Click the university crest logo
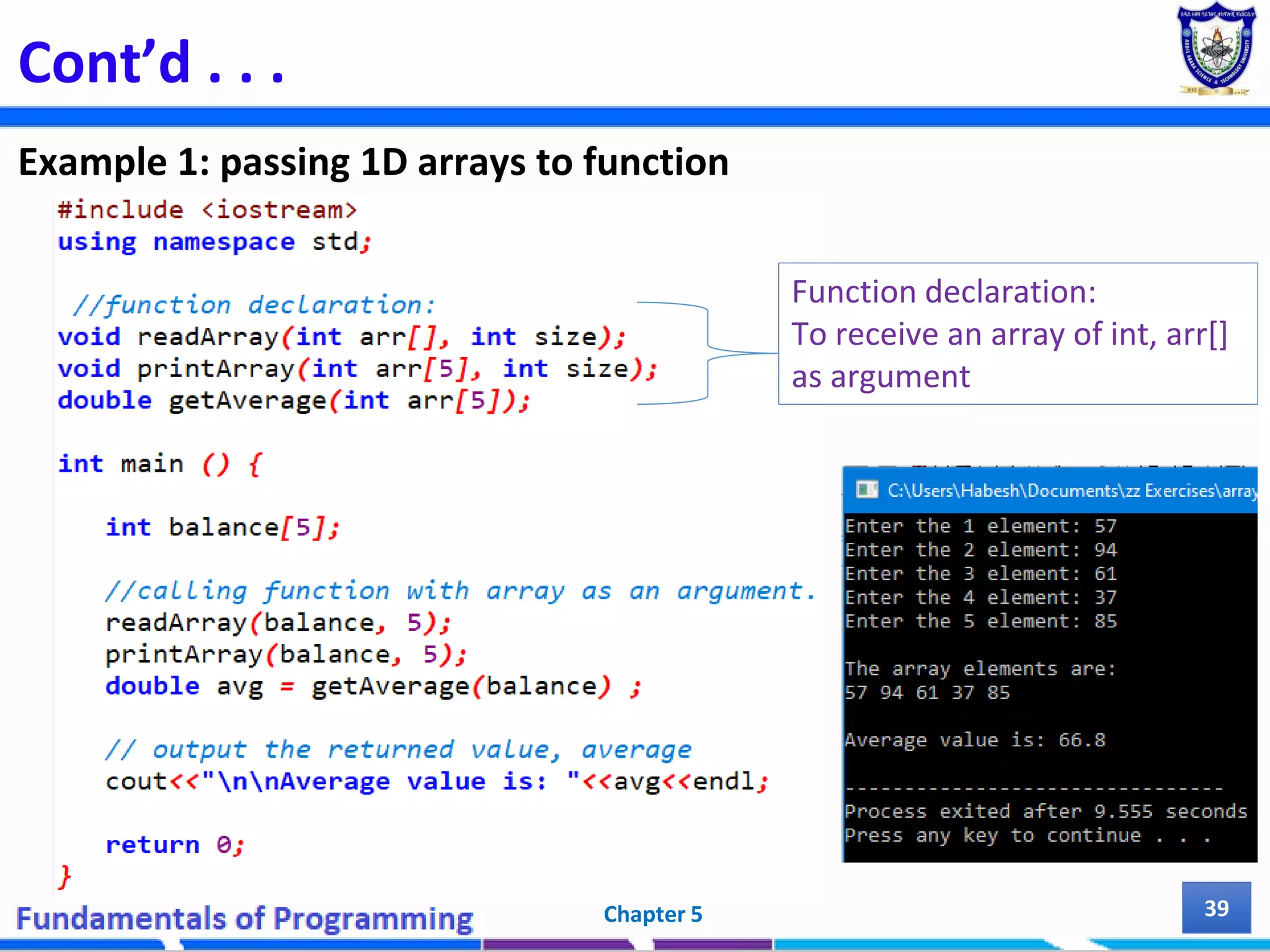 point(1216,50)
